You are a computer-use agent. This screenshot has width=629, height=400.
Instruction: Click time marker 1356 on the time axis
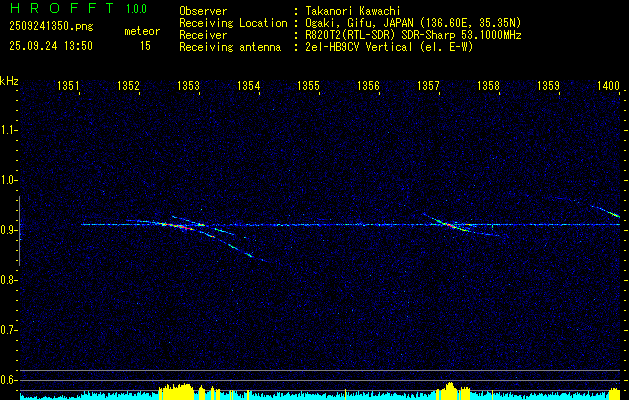pos(368,86)
